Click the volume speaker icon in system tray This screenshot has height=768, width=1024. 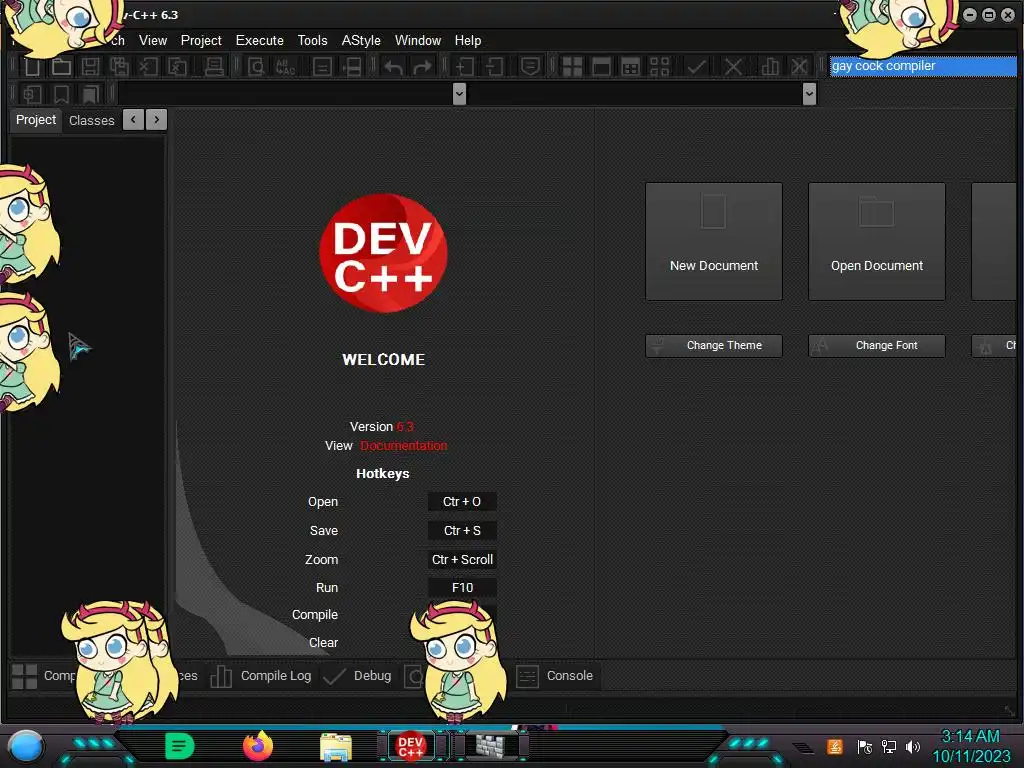[912, 747]
